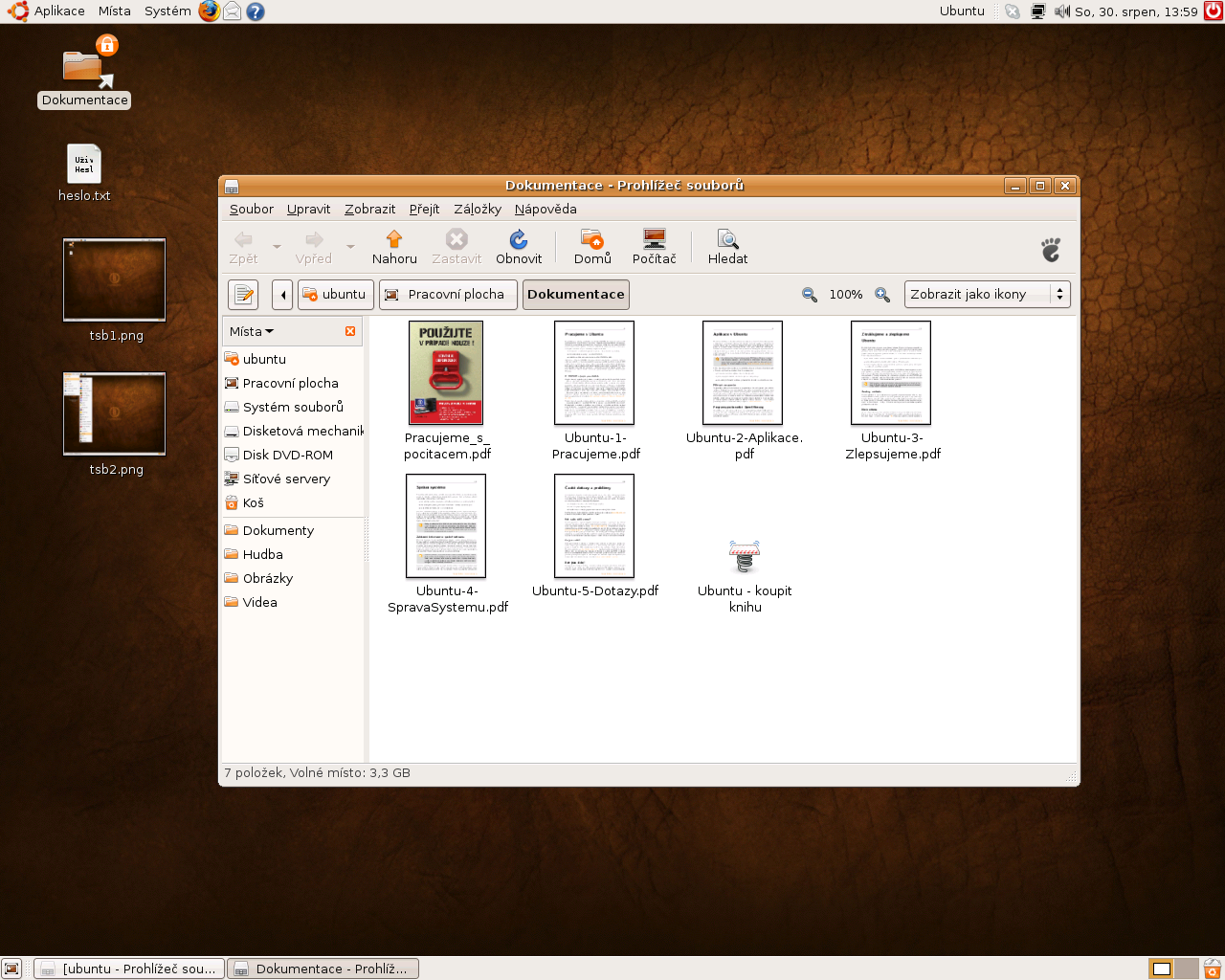Reload folder with the Obnovit icon
The height and width of the screenshot is (980, 1225).
519,239
